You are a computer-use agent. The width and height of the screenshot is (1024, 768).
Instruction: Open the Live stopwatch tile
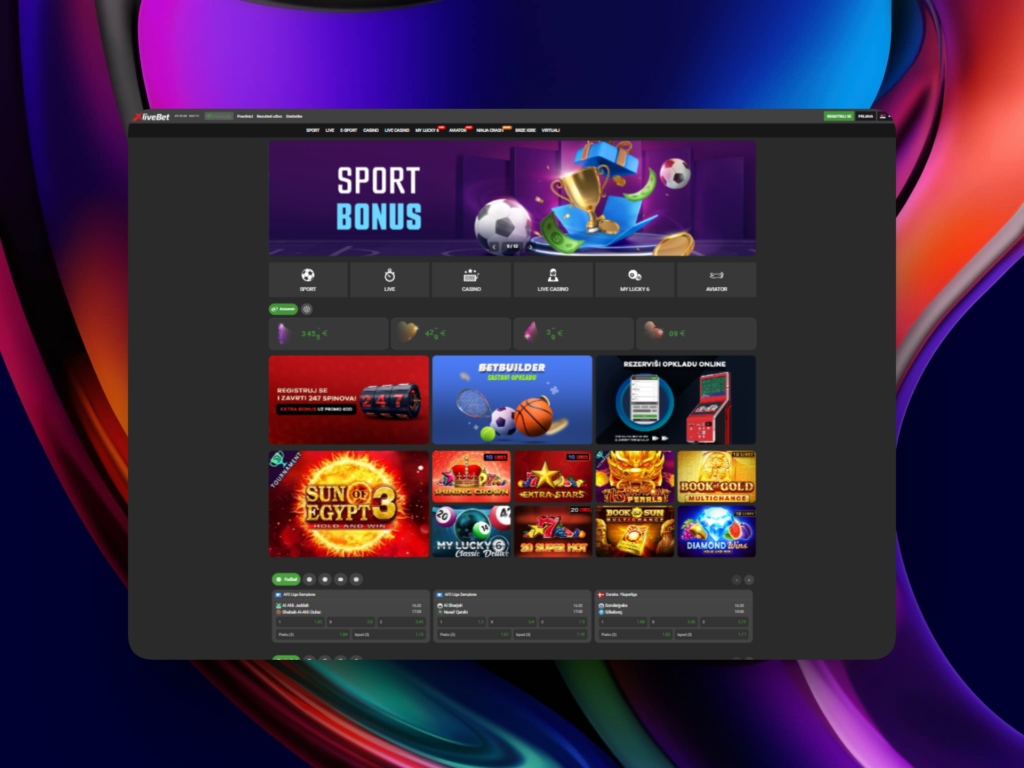coord(389,280)
